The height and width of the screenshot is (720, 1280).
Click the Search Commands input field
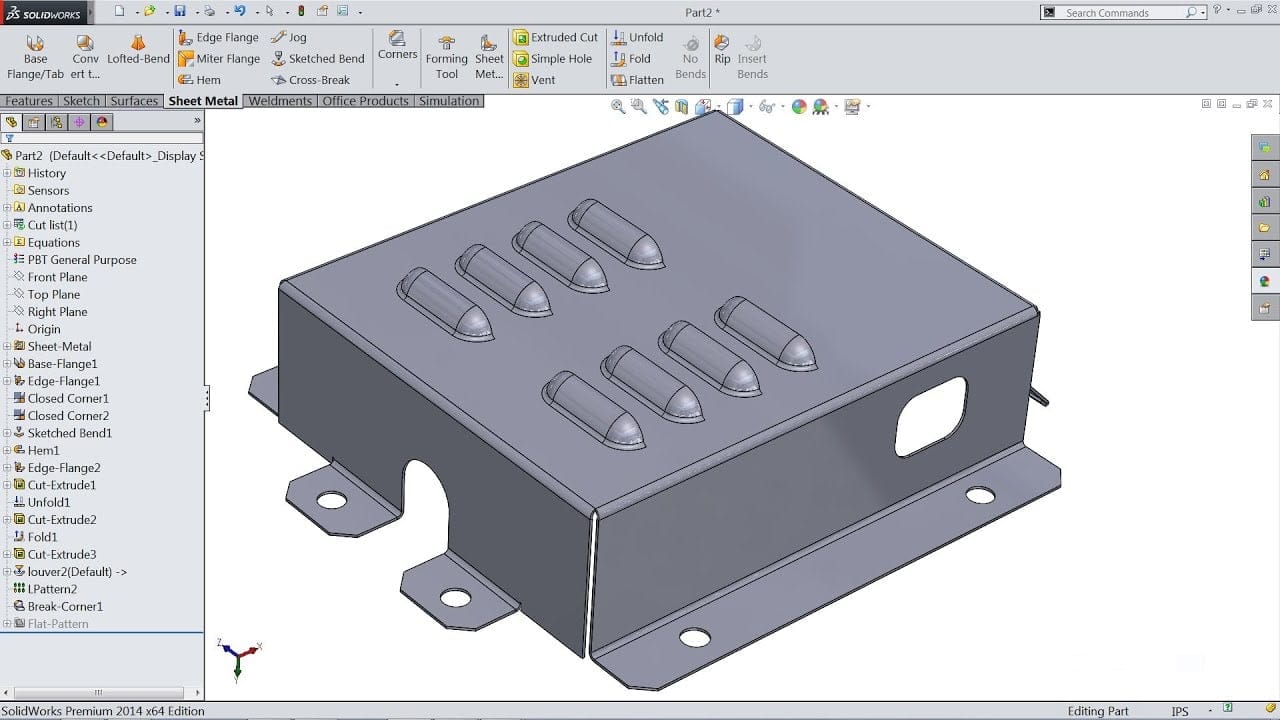pos(1122,13)
